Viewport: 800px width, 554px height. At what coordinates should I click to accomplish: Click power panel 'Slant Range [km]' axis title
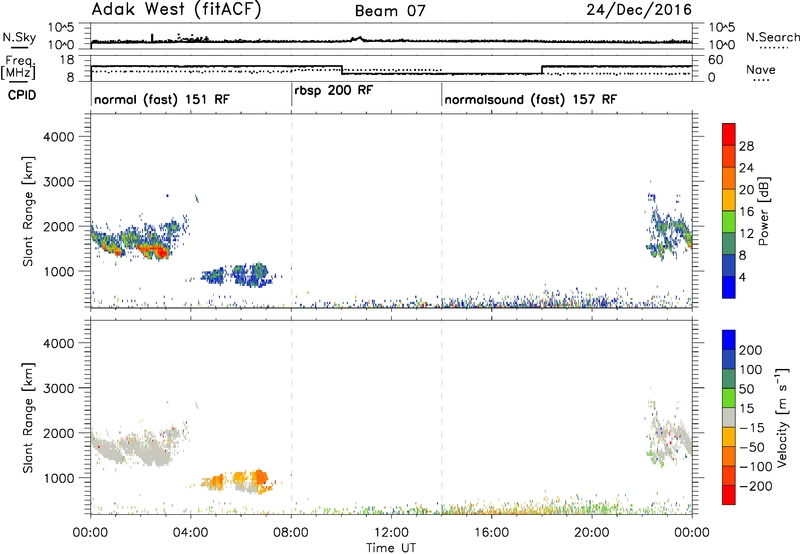pyautogui.click(x=29, y=211)
